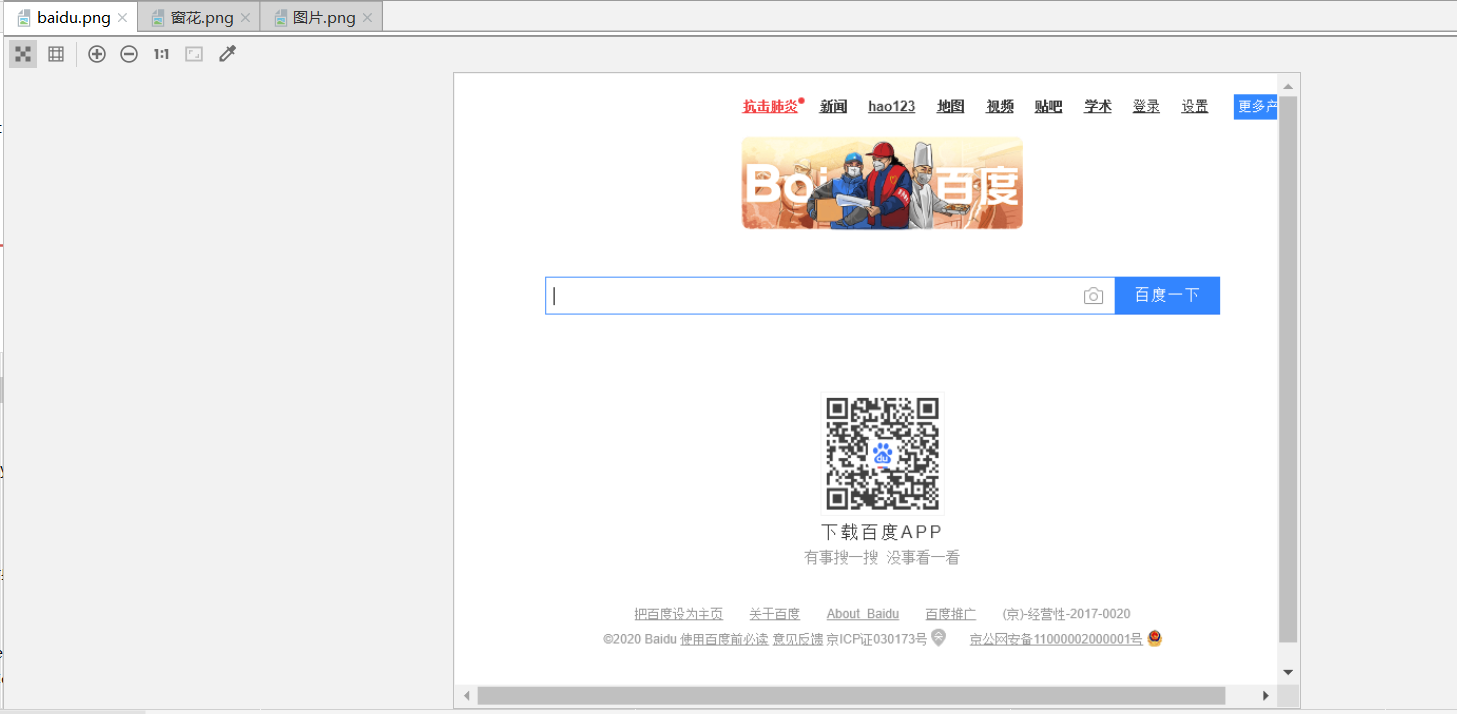Switch to the 图片.png tab
This screenshot has width=1457, height=714.
(322, 16)
